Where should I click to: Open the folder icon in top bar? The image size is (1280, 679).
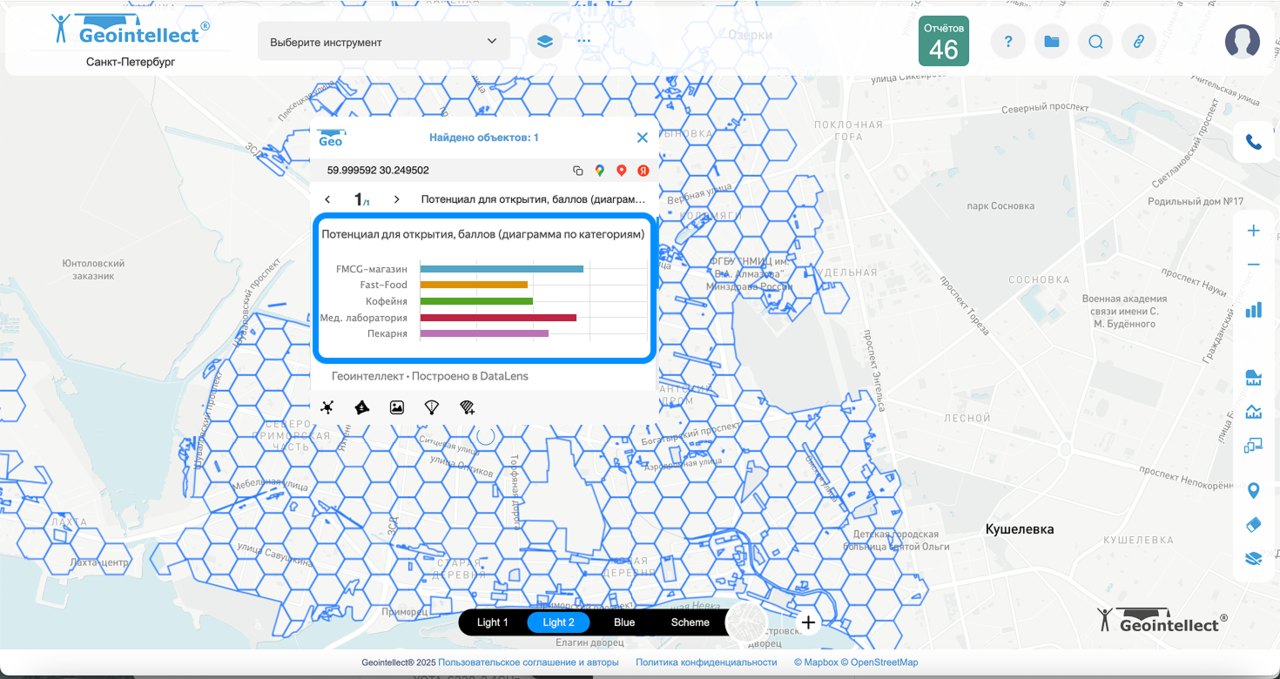click(1051, 42)
